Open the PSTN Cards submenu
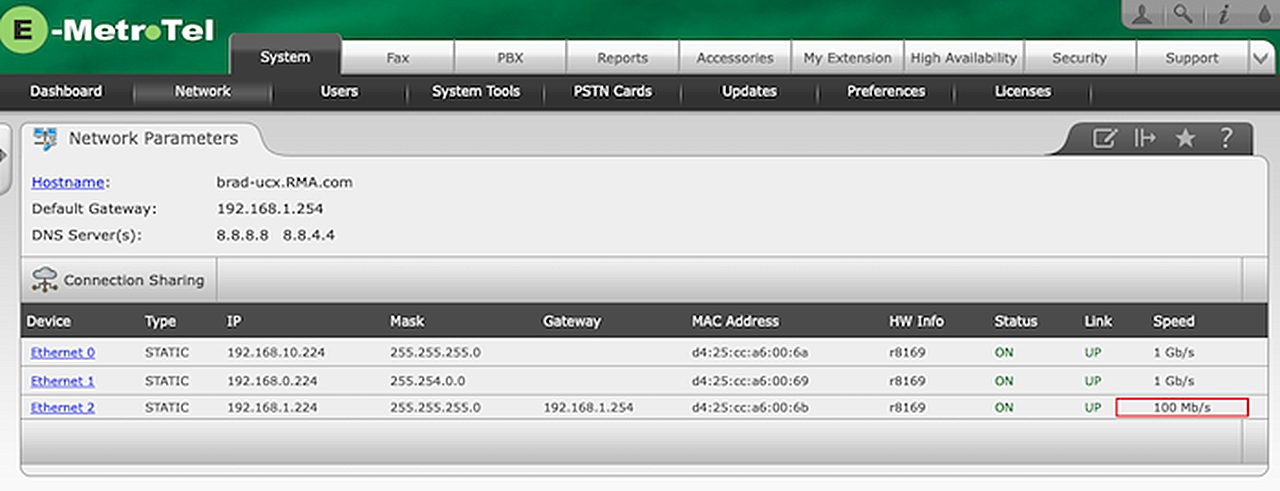The width and height of the screenshot is (1280, 491). pyautogui.click(x=612, y=91)
